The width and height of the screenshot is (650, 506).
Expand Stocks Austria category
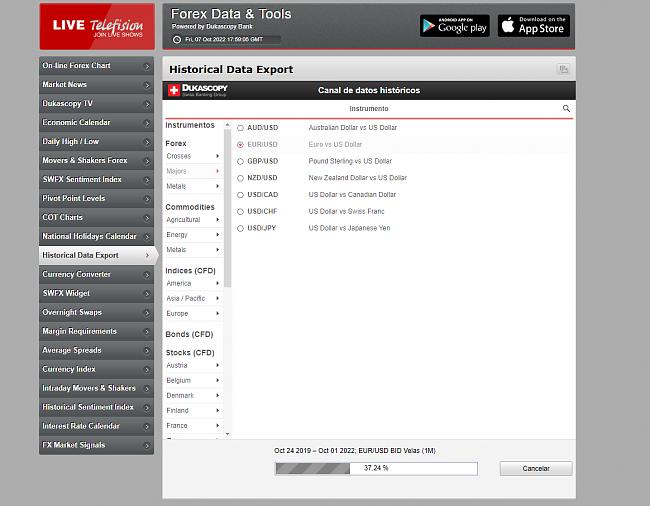click(193, 366)
